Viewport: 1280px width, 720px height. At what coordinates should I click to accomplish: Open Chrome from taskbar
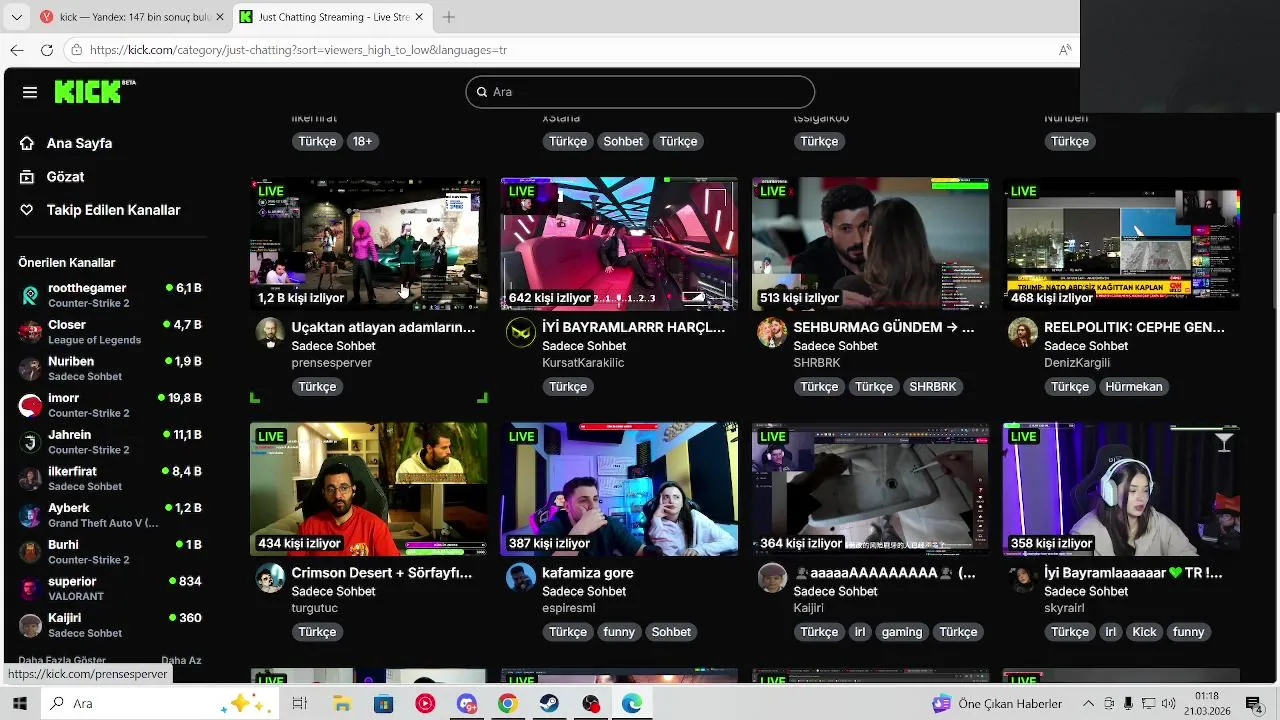508,704
